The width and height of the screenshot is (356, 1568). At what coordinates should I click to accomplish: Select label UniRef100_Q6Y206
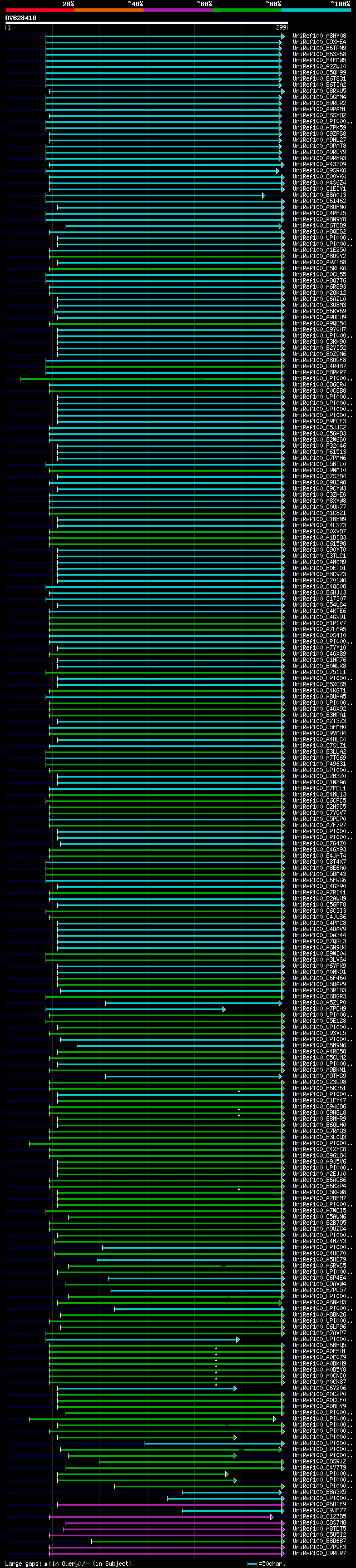click(x=319, y=1388)
